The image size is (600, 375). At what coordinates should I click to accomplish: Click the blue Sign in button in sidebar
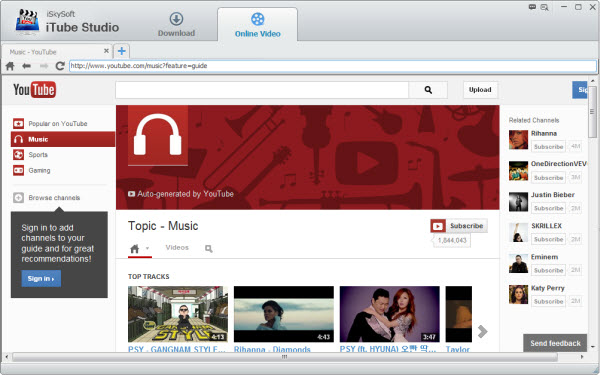(41, 279)
